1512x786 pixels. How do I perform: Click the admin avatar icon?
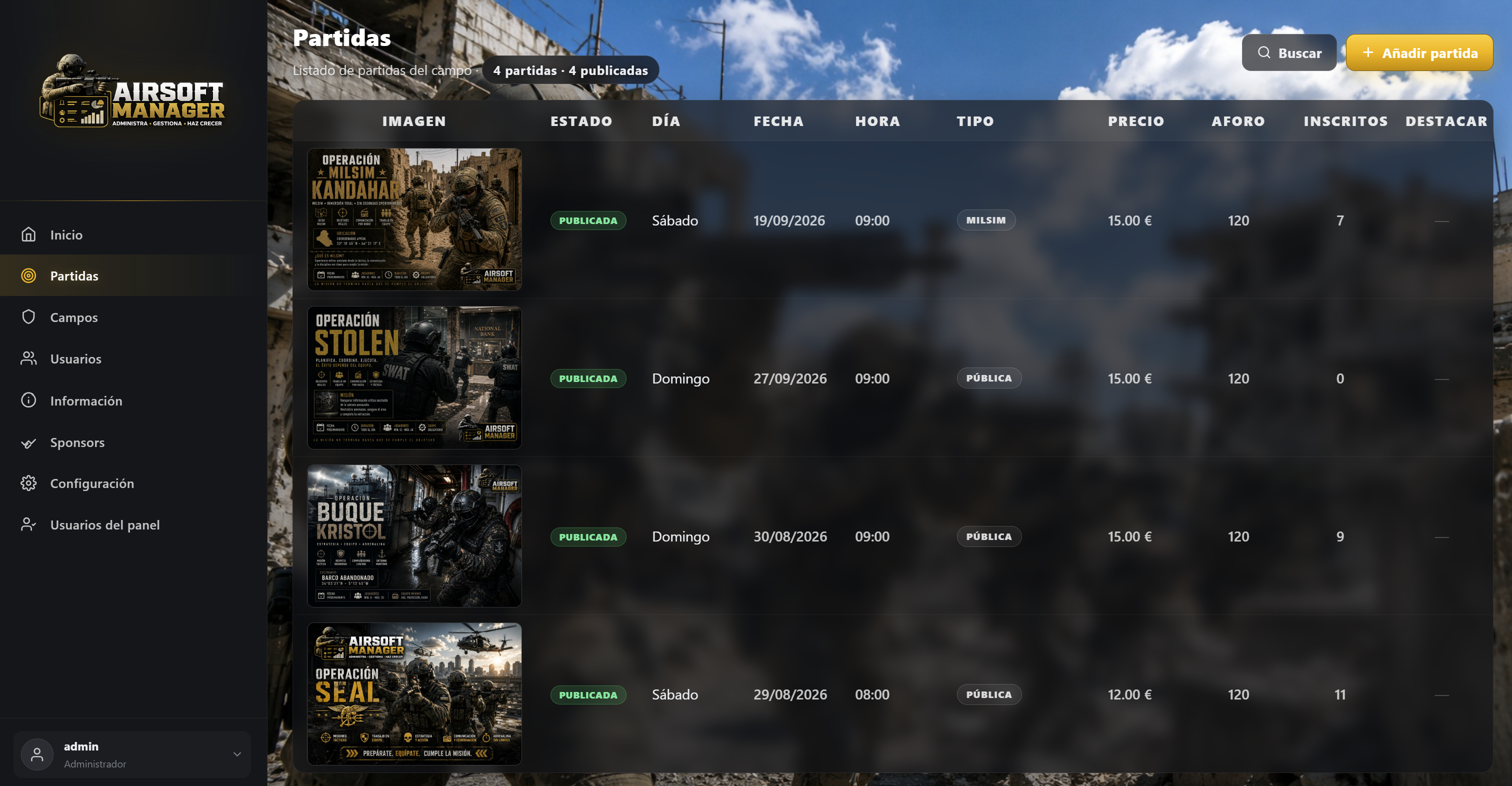pos(37,755)
